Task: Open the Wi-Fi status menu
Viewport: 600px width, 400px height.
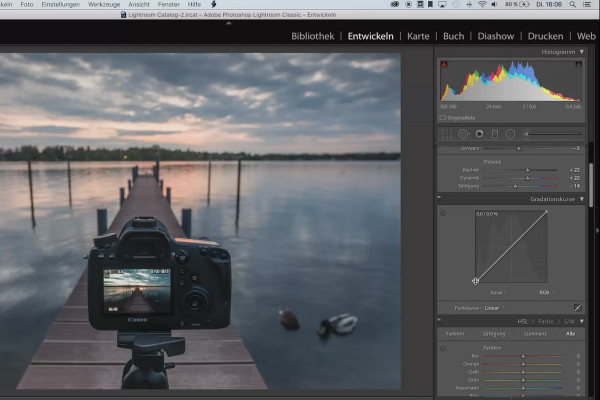Action: (x=482, y=5)
